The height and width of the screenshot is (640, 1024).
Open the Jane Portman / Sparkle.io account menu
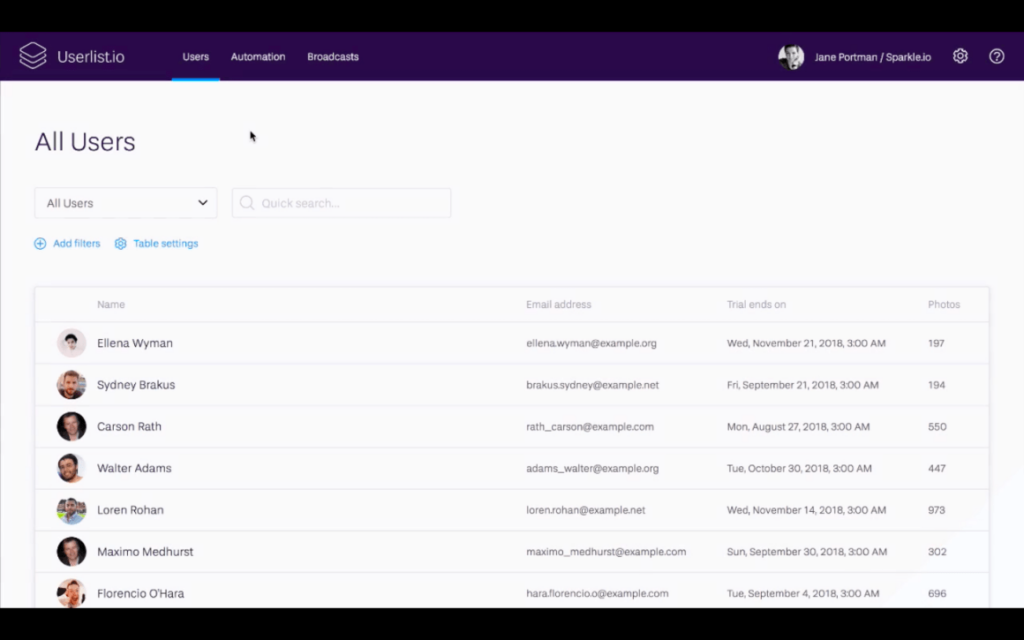point(872,57)
